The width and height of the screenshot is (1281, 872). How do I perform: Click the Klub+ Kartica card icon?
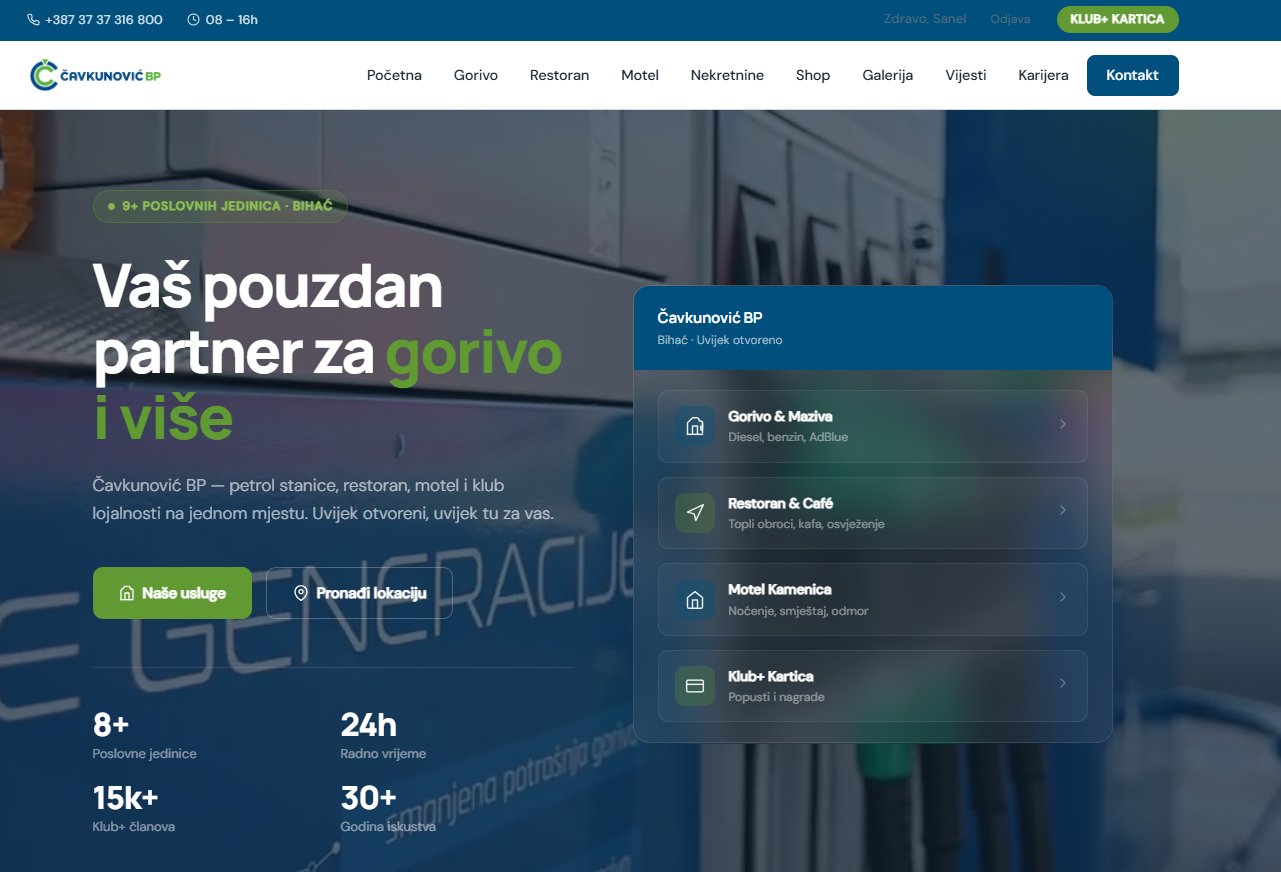coord(695,686)
